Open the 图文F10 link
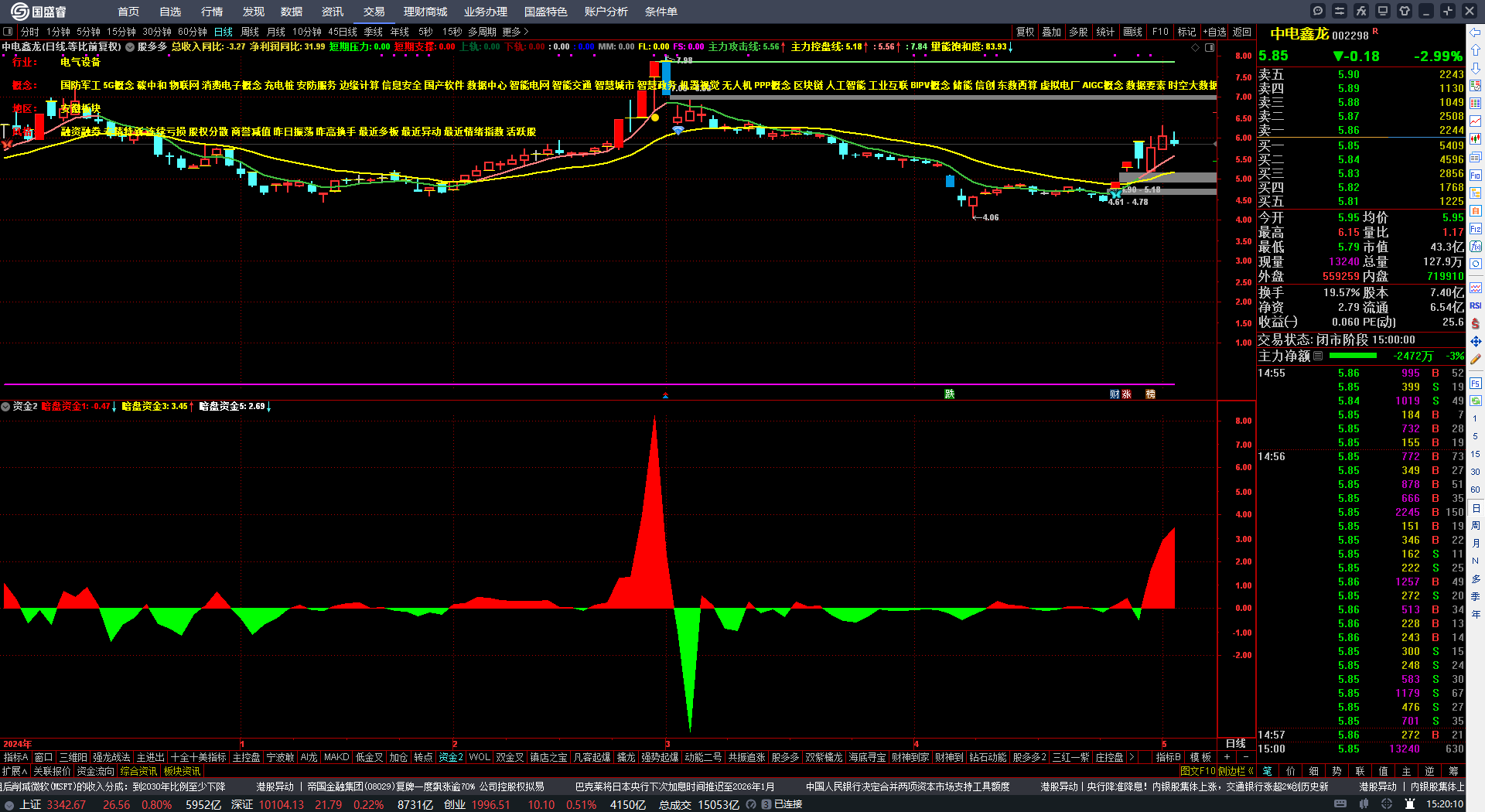 (x=1198, y=771)
